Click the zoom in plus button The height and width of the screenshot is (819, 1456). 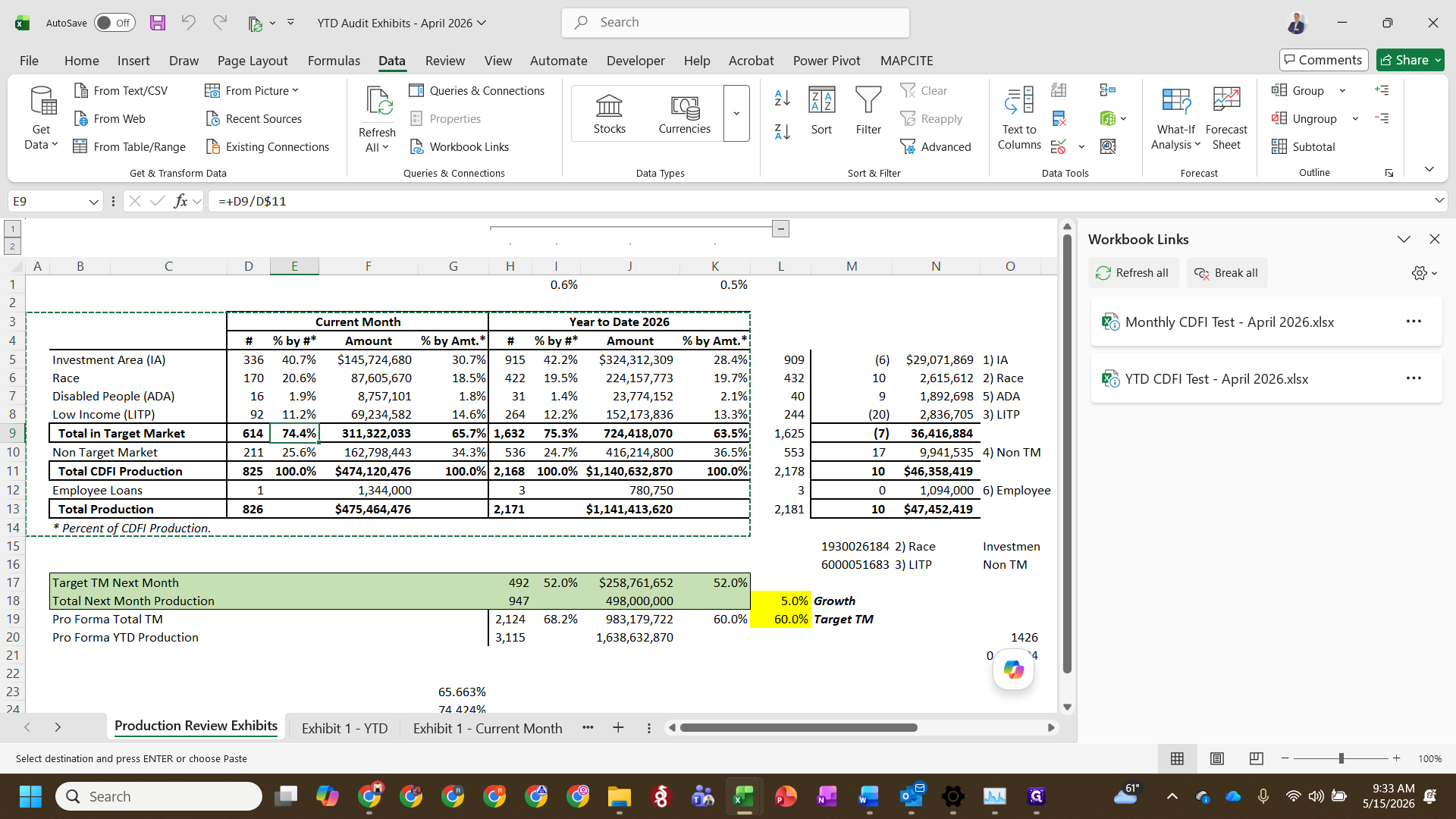(1396, 758)
